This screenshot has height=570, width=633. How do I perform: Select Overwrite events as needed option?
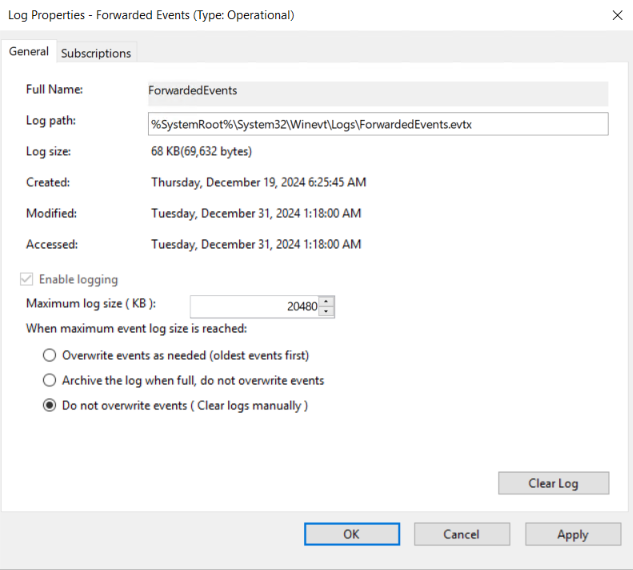click(49, 355)
